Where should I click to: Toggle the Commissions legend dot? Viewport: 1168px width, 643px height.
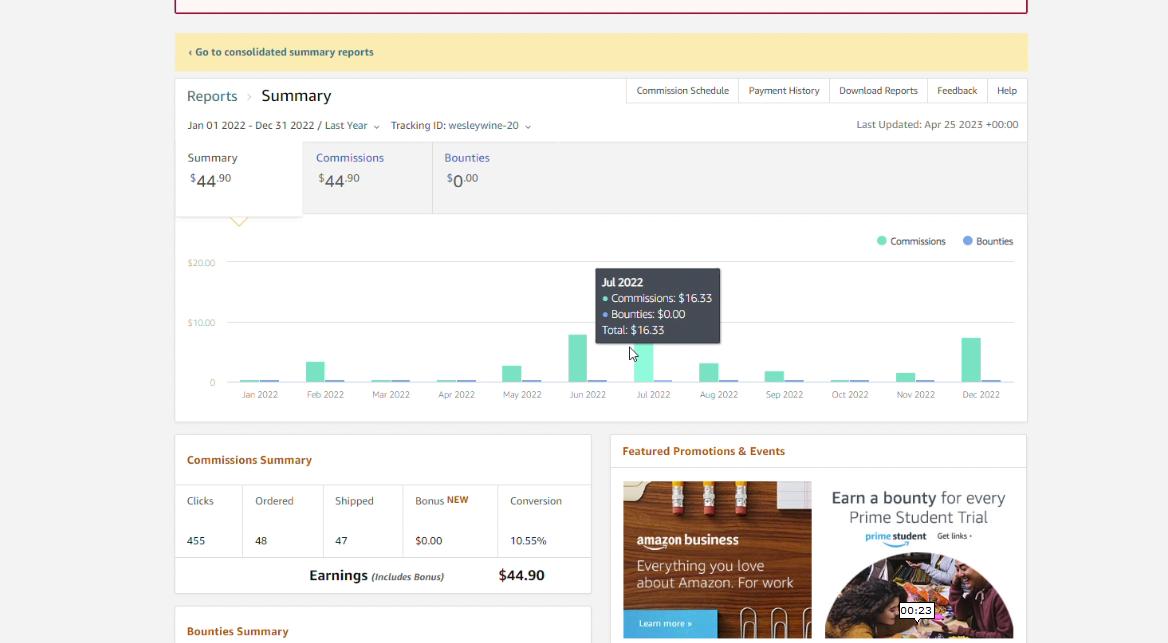(x=882, y=241)
